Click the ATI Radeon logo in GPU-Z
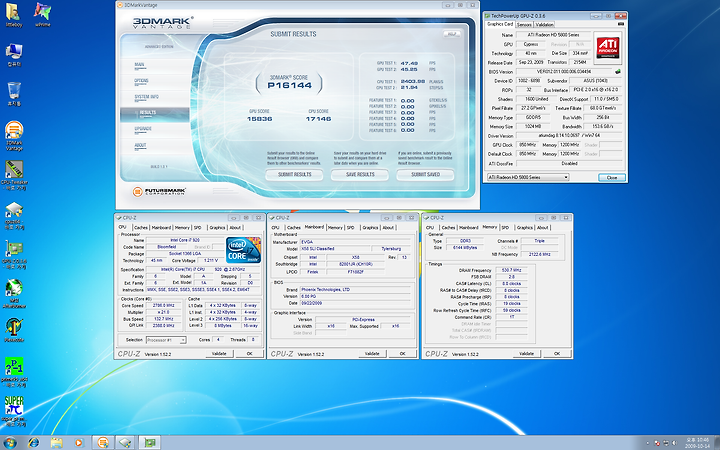Screen dimensions: 720x450 608,48
